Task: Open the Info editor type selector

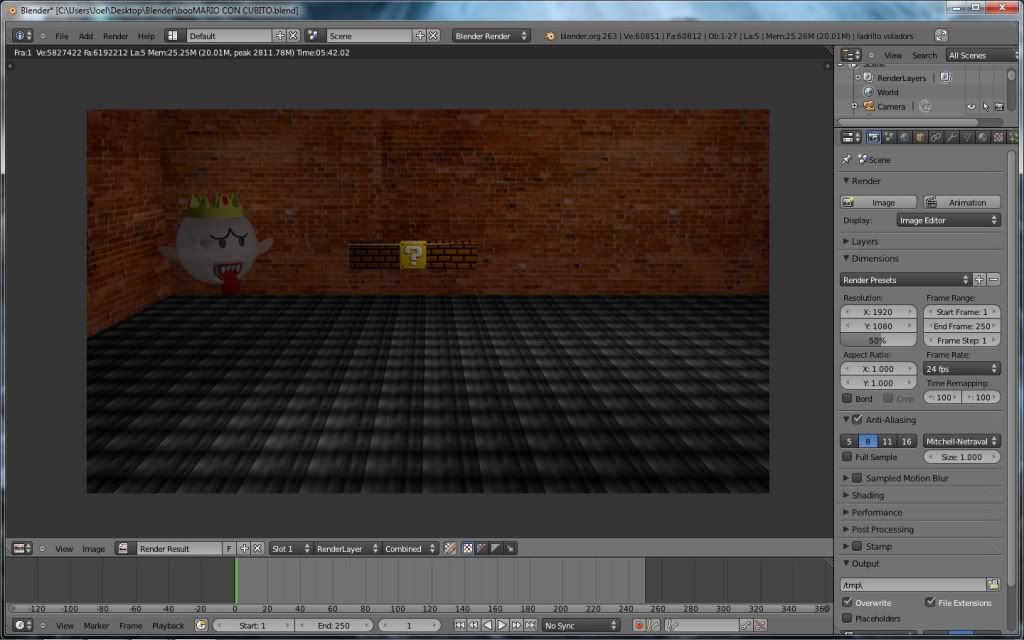Action: pos(22,36)
